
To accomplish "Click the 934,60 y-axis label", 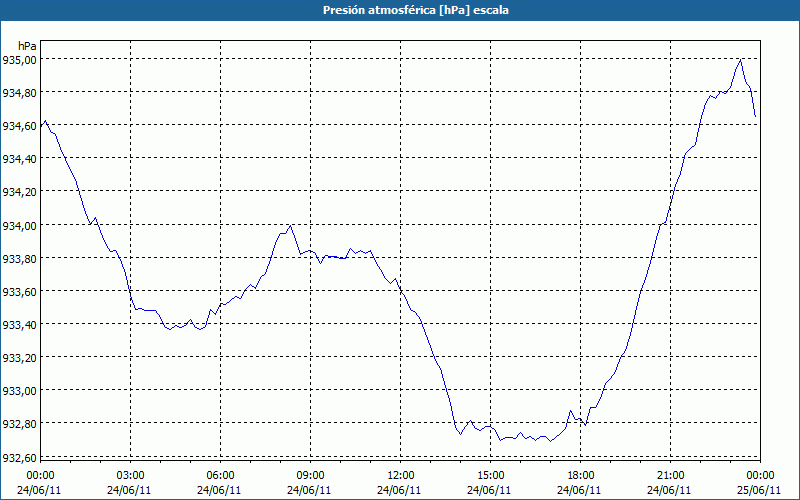I will (x=19, y=126).
